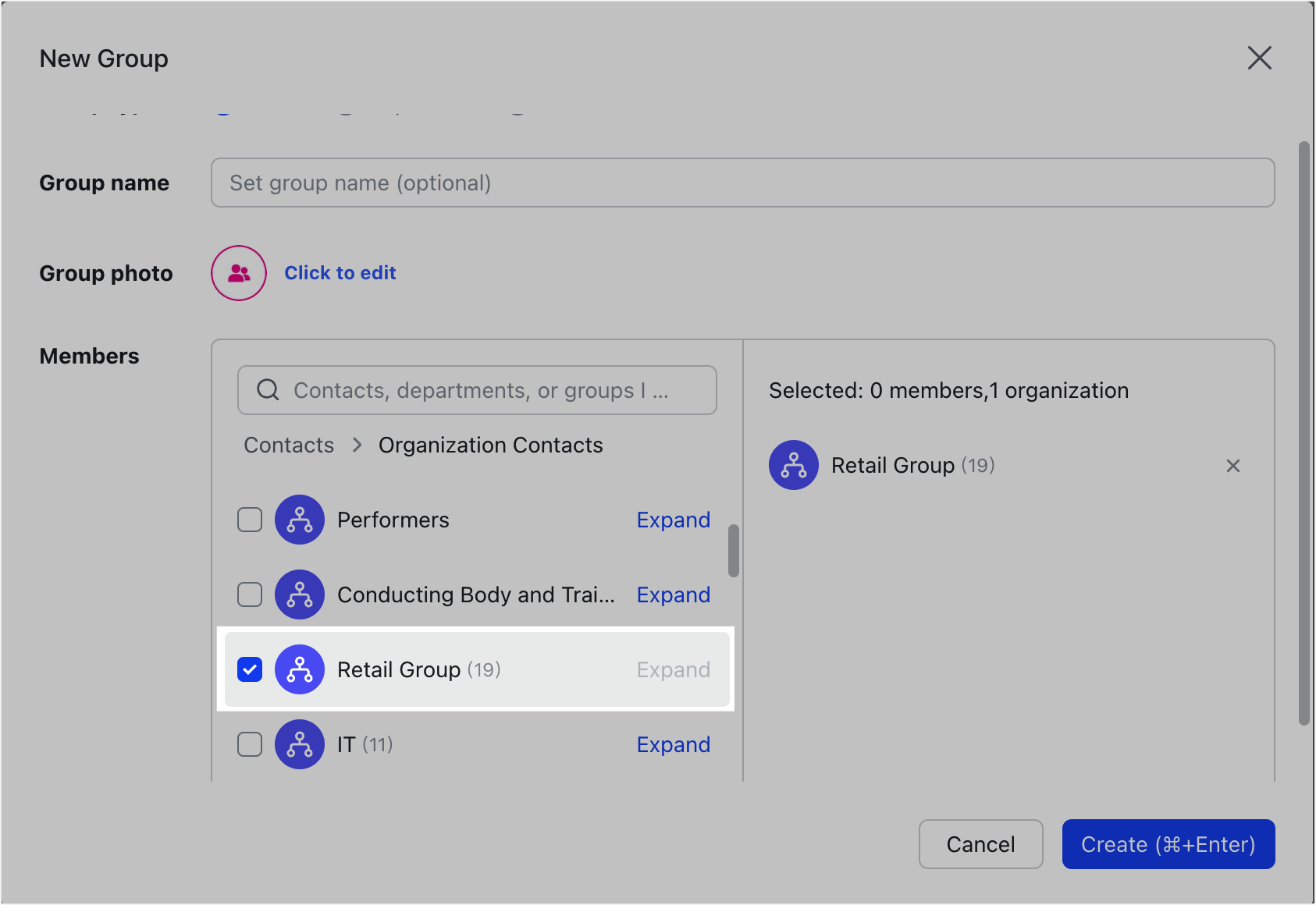1316x905 pixels.
Task: Click the Group photo avatar icon
Action: [237, 273]
